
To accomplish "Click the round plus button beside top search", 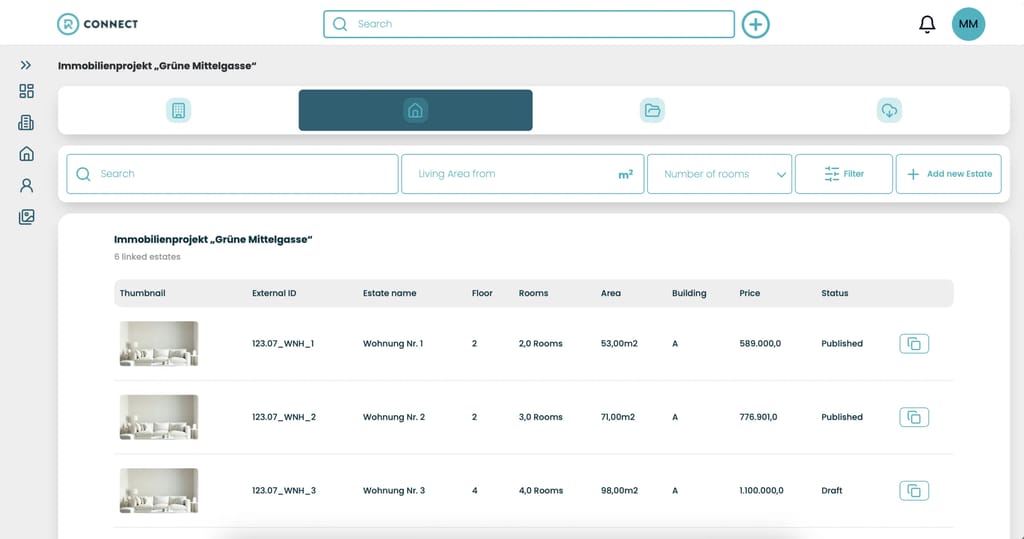I will [756, 24].
